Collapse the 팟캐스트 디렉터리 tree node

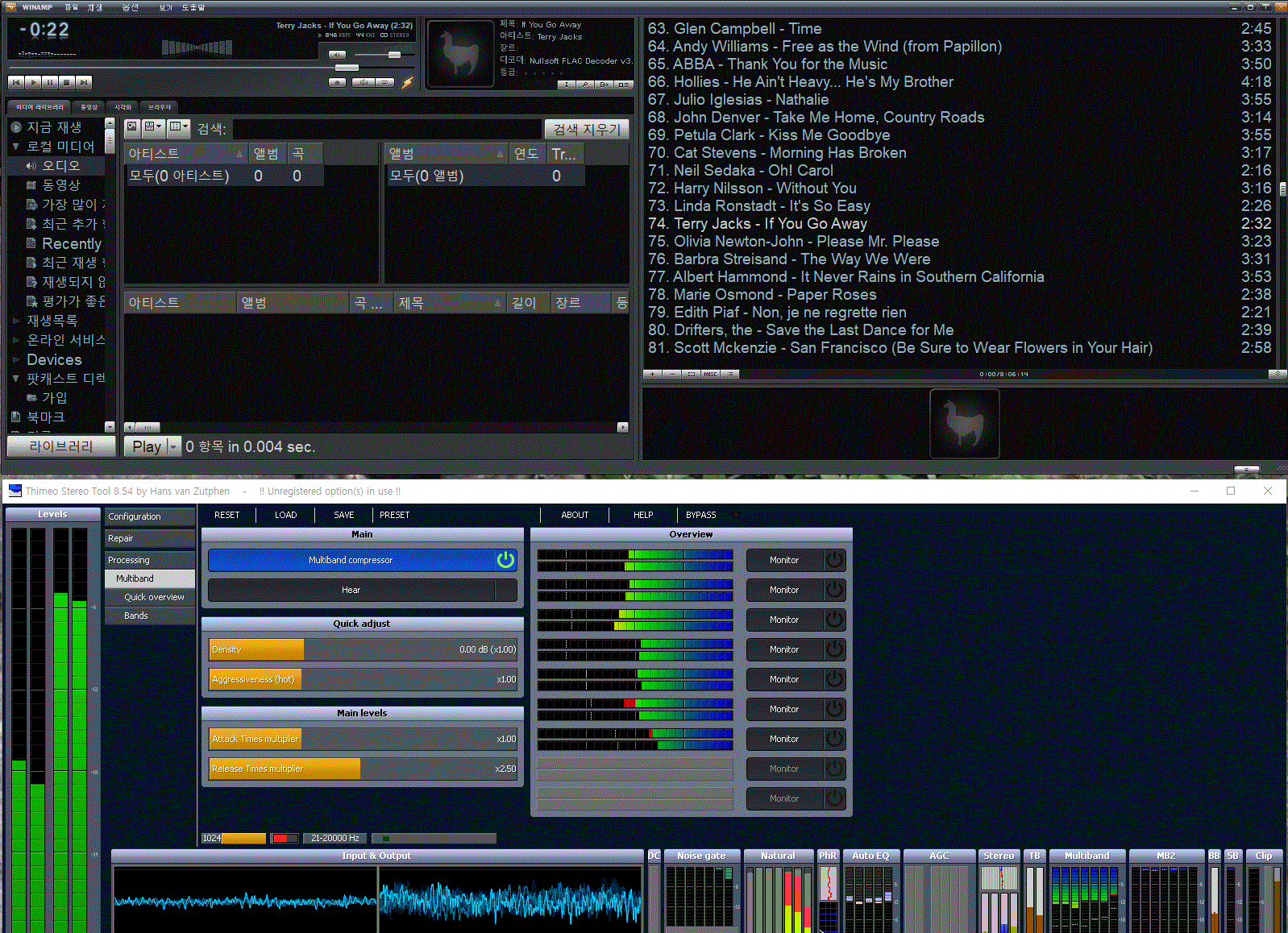15,379
